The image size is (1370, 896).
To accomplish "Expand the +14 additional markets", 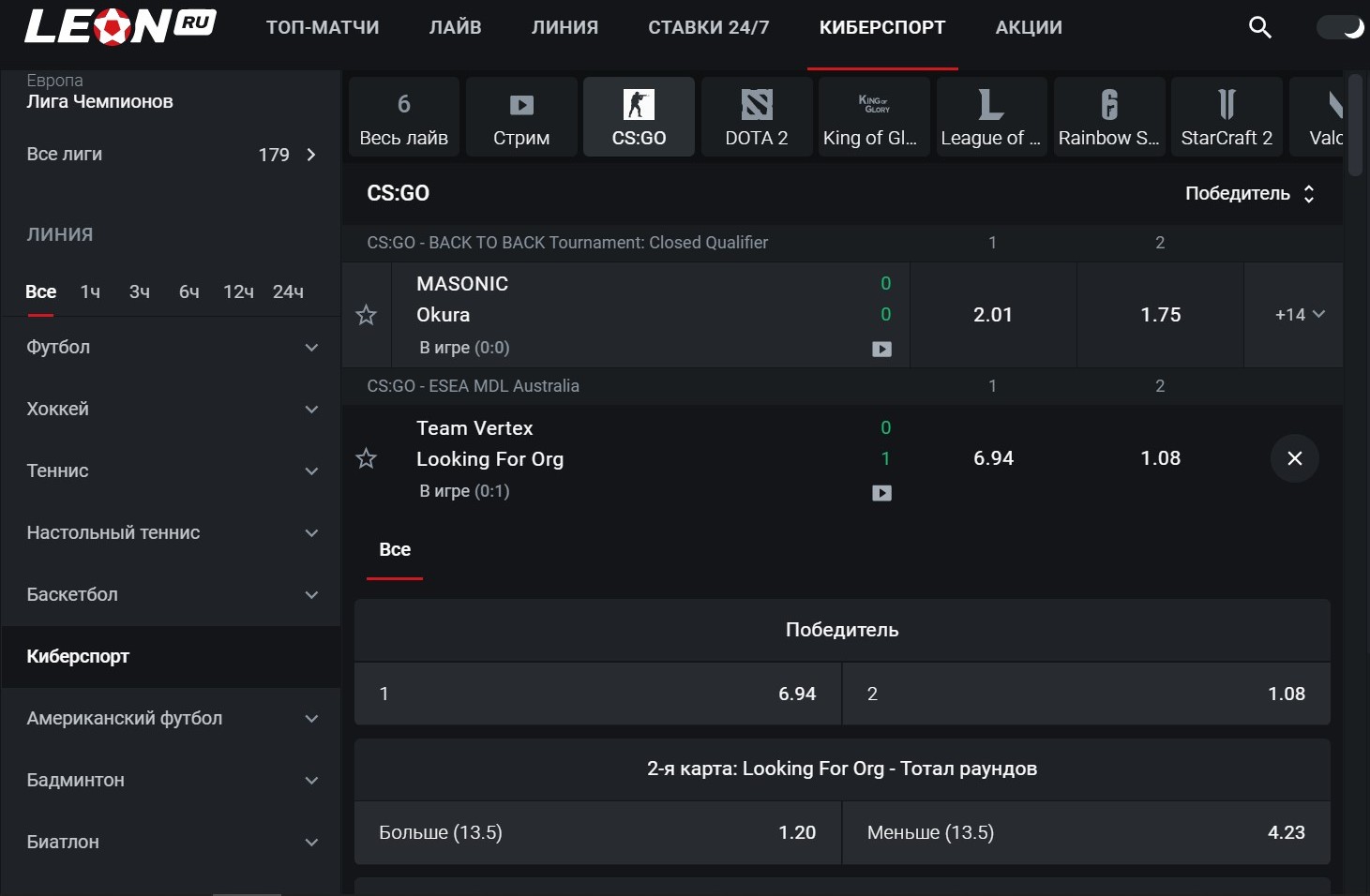I will coord(1299,315).
